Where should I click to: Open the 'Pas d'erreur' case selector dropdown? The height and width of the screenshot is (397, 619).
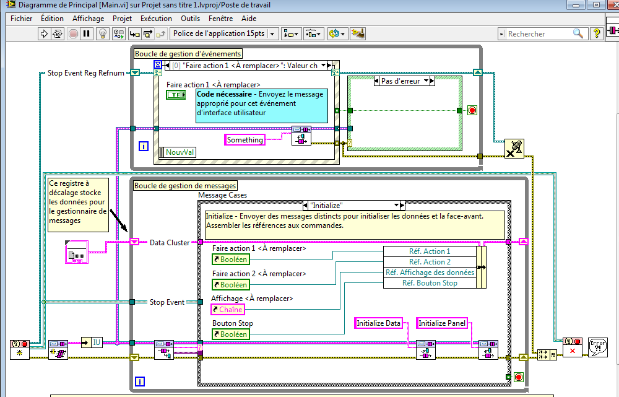426,81
